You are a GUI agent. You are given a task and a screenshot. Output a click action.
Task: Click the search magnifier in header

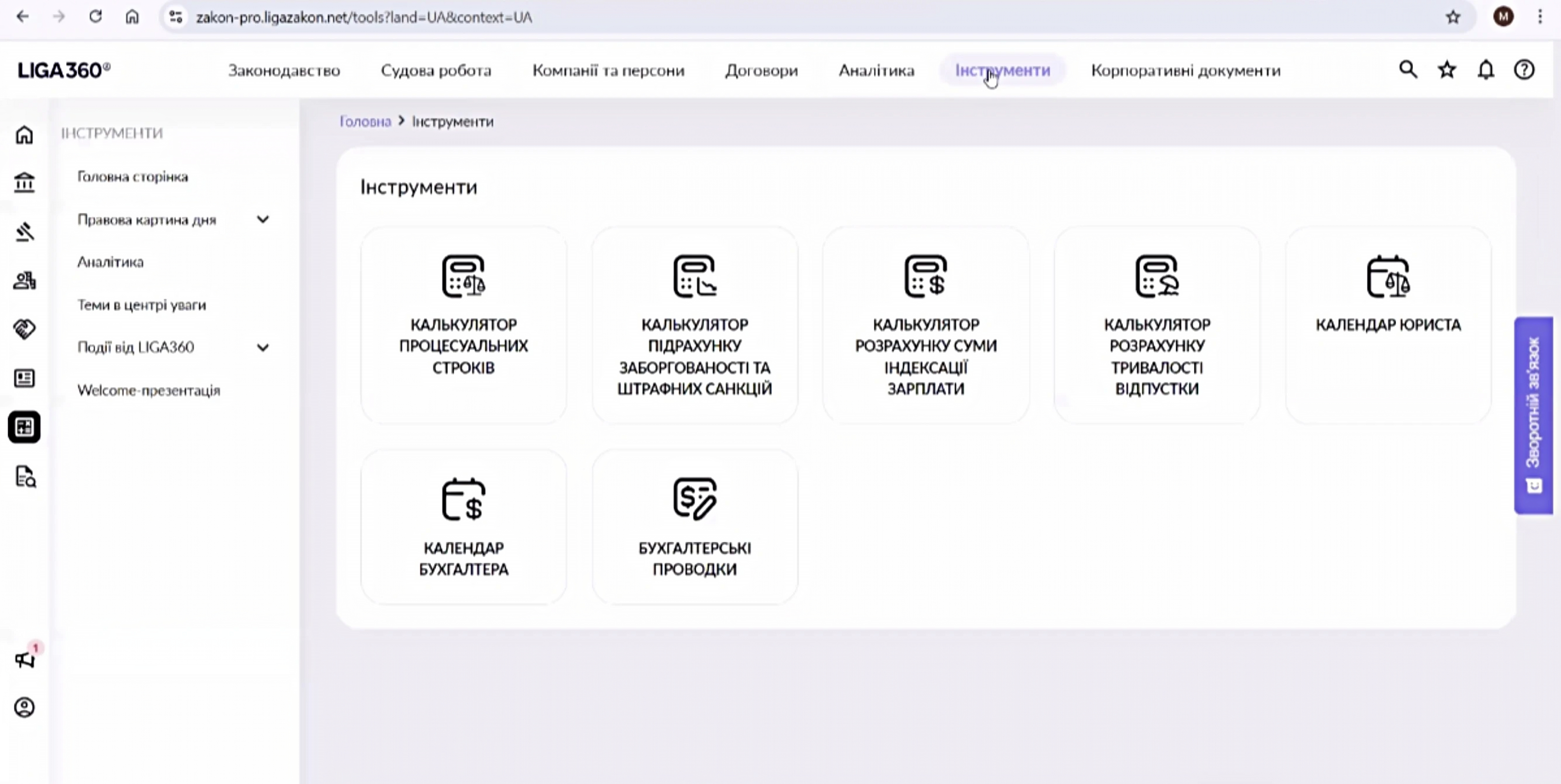click(x=1408, y=70)
